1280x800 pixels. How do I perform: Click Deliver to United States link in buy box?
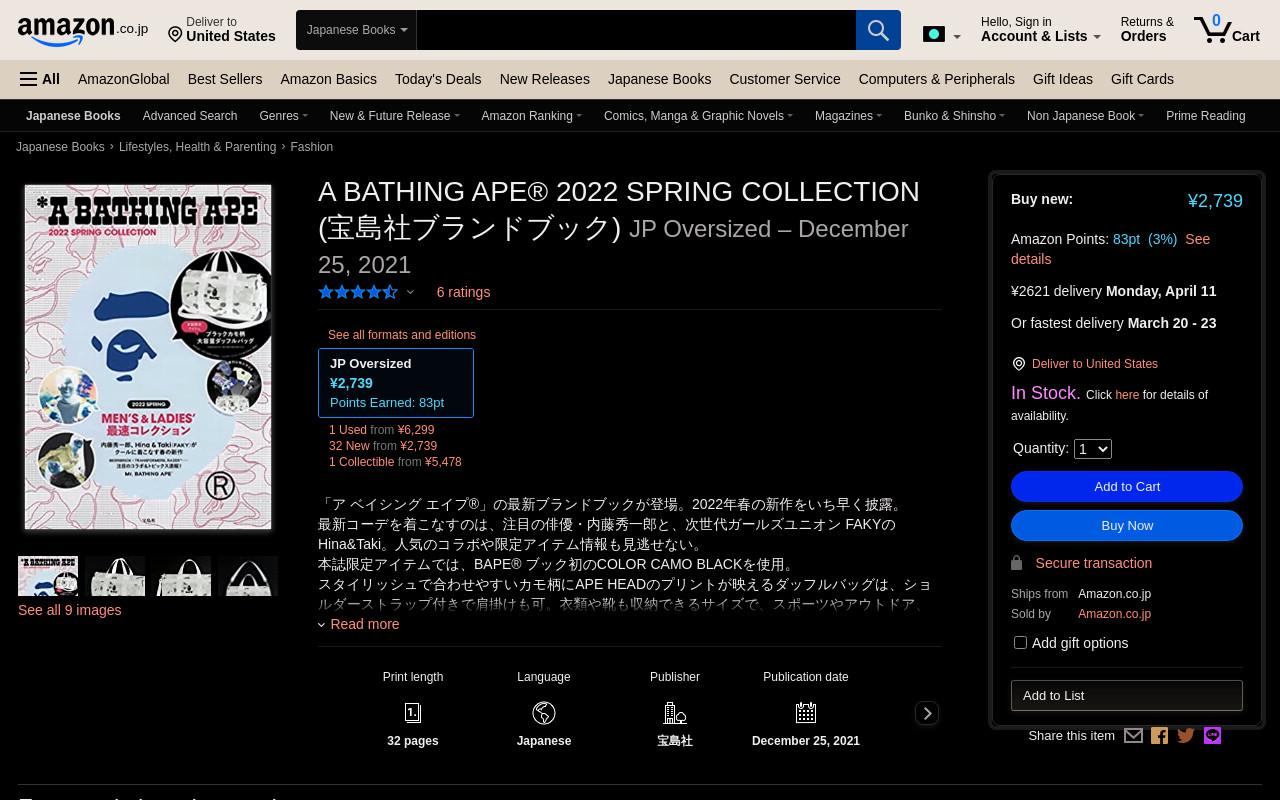1095,364
